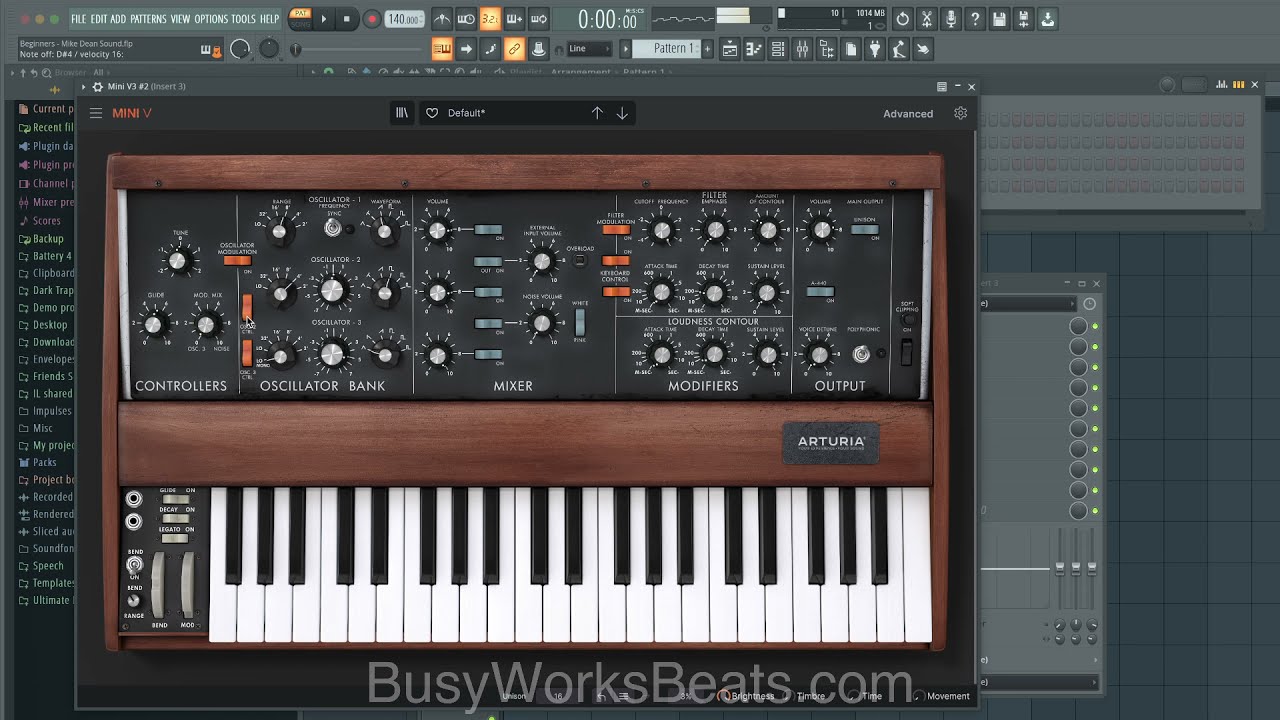
Task: Open the FILE menu in FL Studio
Action: pos(78,19)
